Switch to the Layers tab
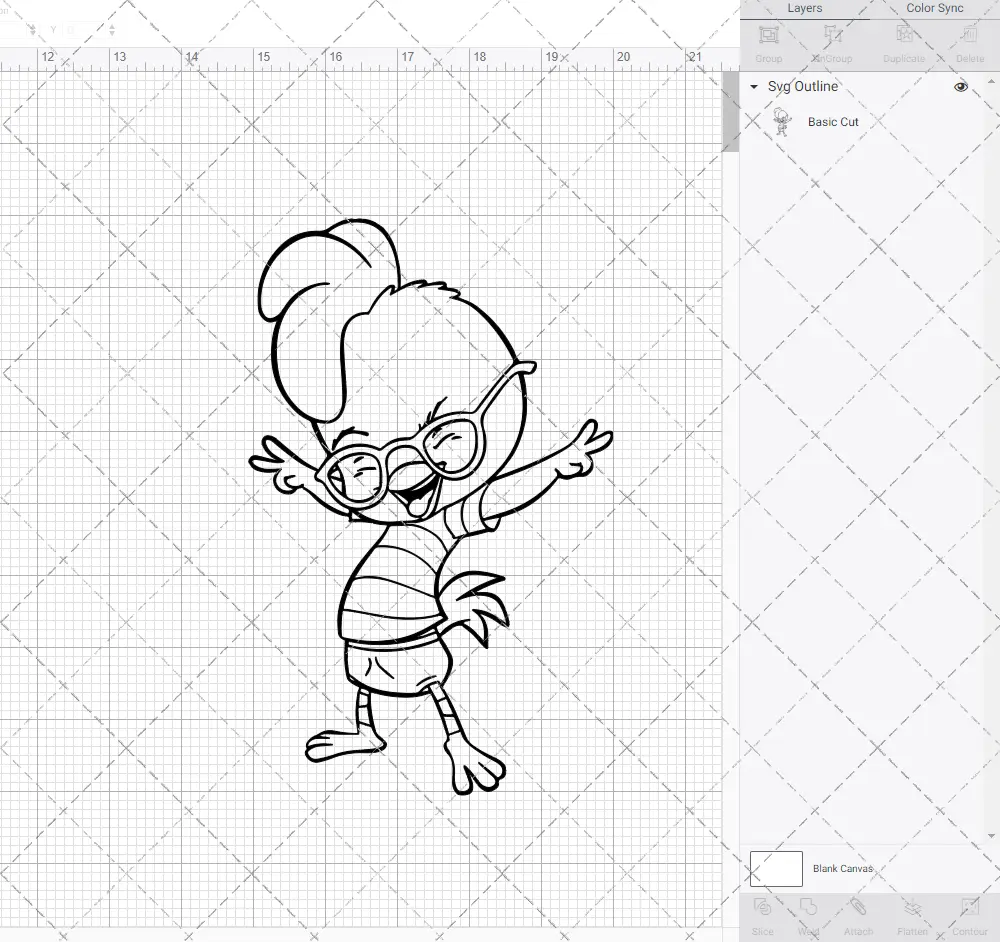Screen dimensions: 1000x942 (x=804, y=8)
